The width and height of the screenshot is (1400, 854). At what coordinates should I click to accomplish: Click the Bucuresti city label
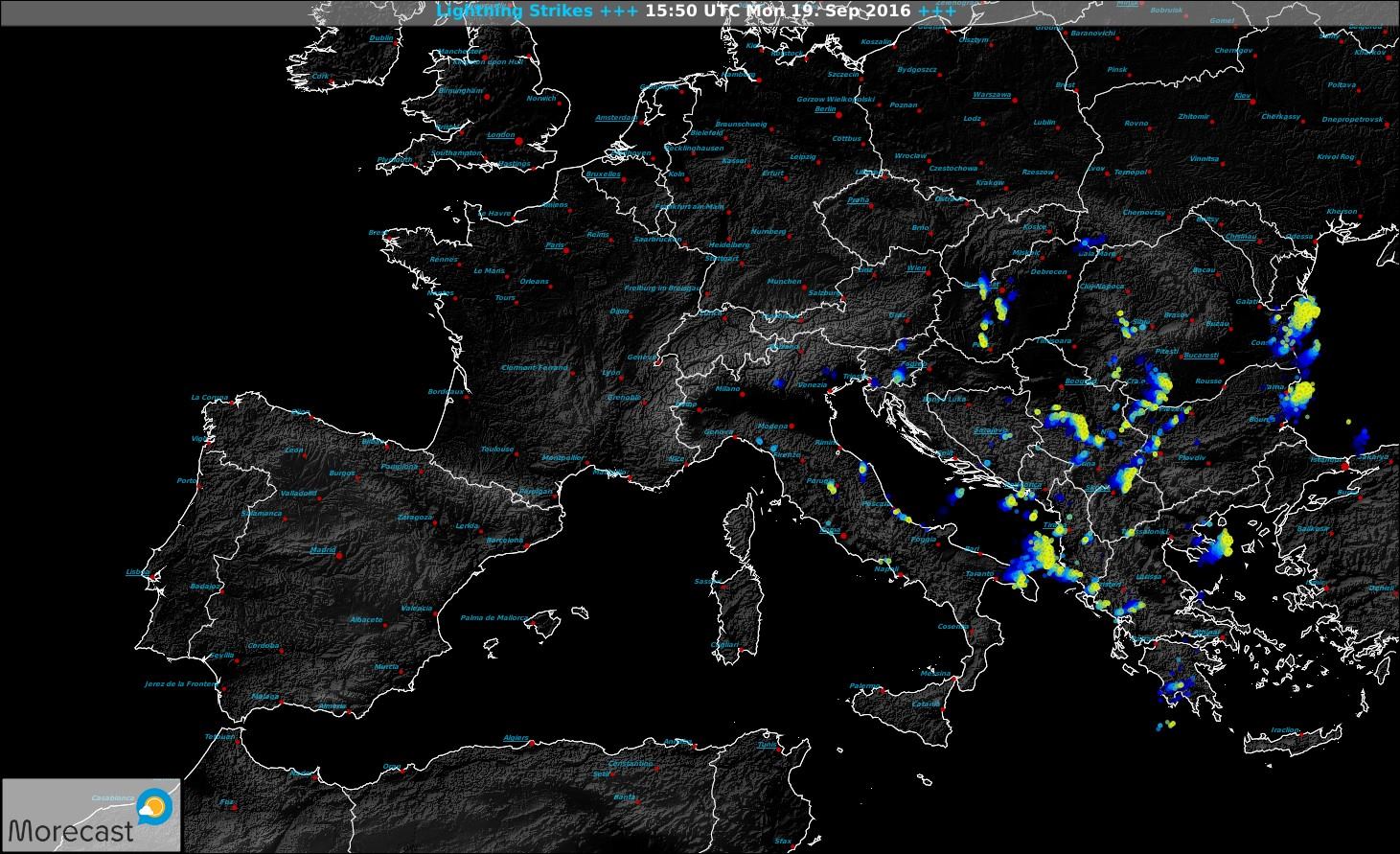[1200, 355]
